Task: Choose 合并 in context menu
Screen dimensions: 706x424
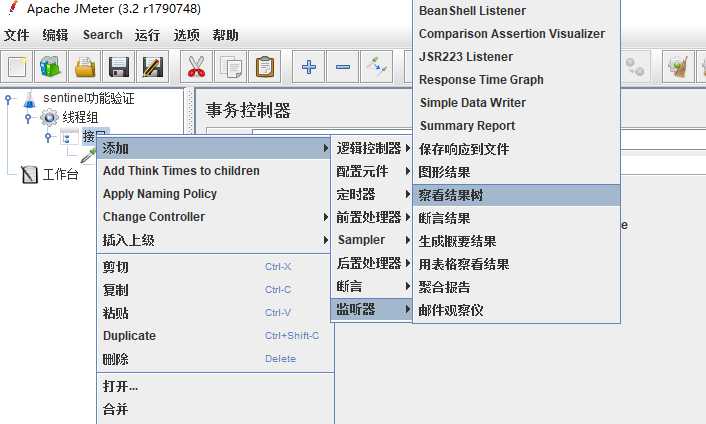Action: pyautogui.click(x=215, y=409)
